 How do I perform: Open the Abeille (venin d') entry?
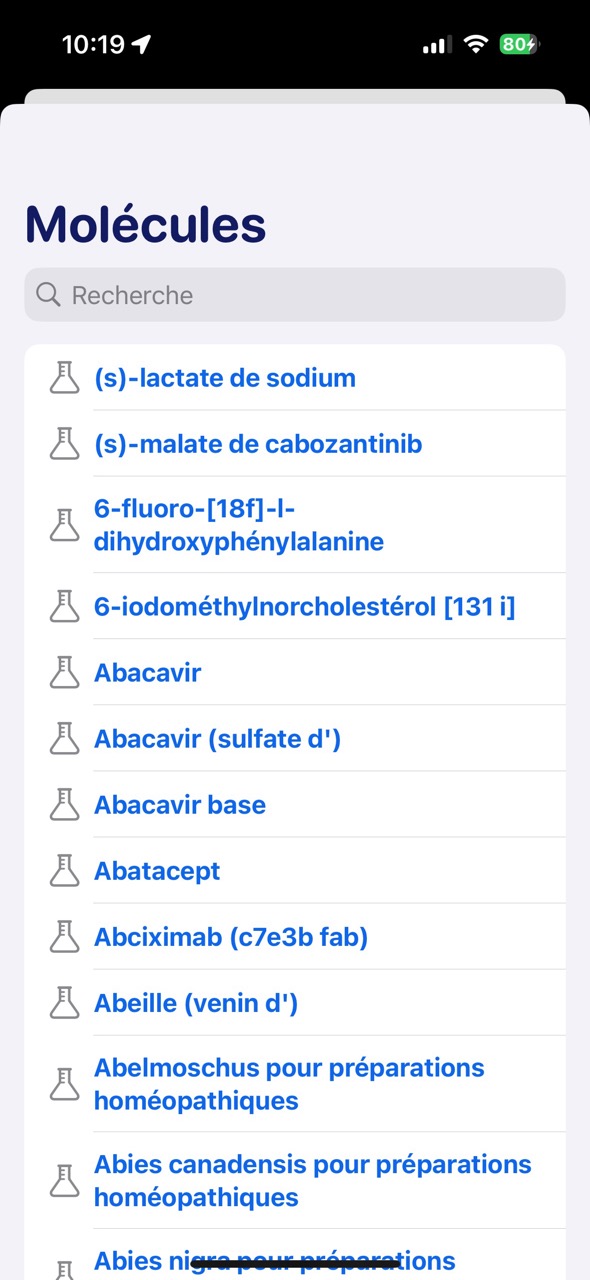(x=195, y=1002)
